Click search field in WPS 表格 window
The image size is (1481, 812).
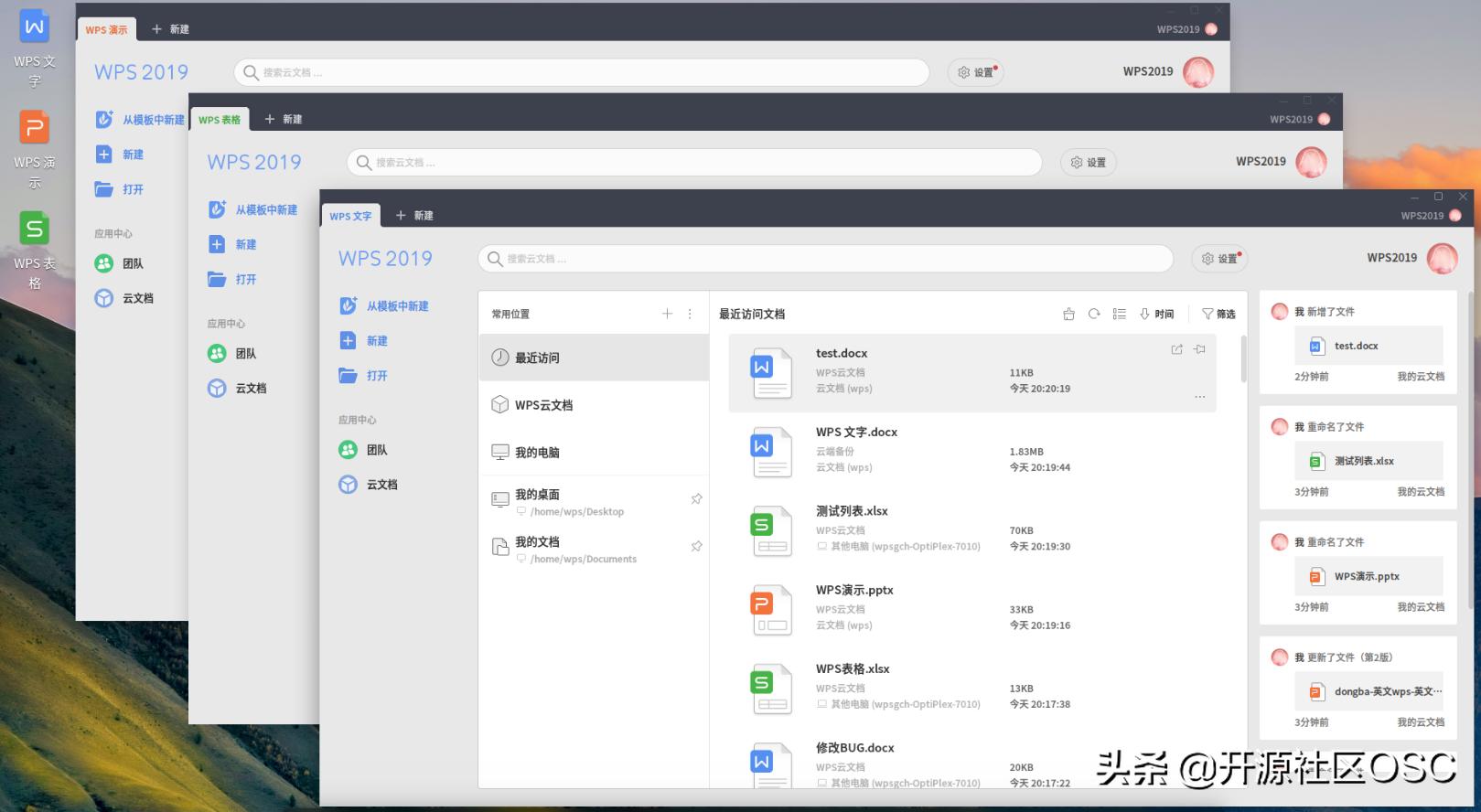[x=694, y=163]
